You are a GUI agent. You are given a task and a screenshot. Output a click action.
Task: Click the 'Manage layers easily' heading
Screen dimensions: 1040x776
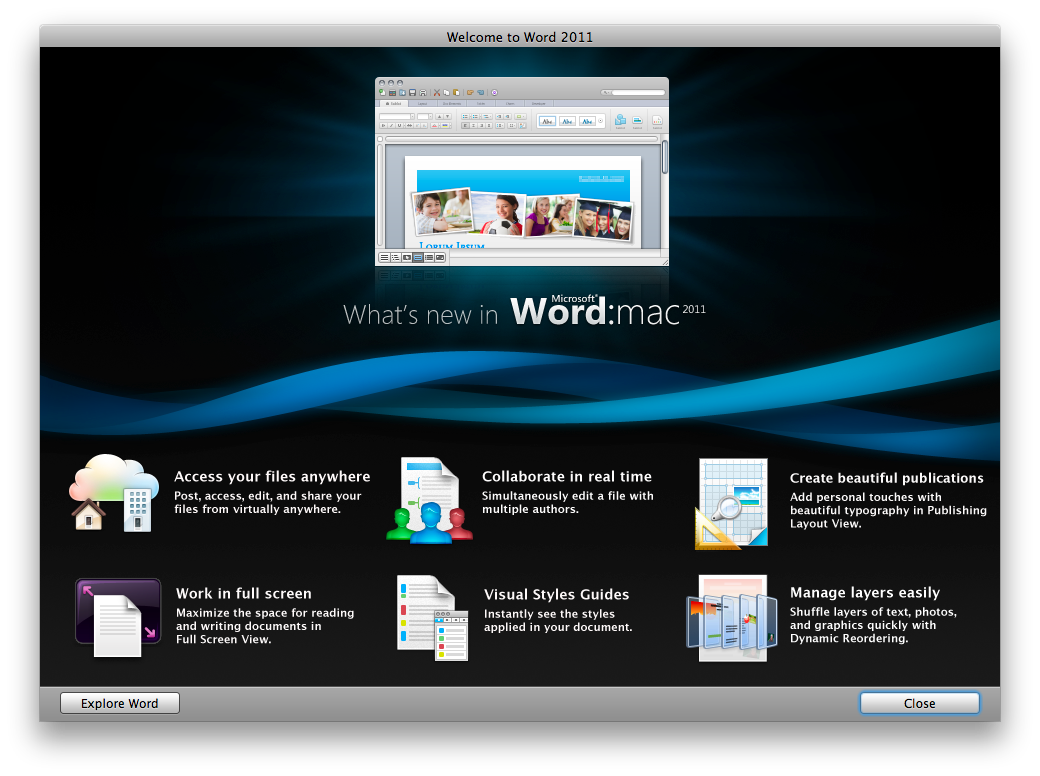coord(865,592)
